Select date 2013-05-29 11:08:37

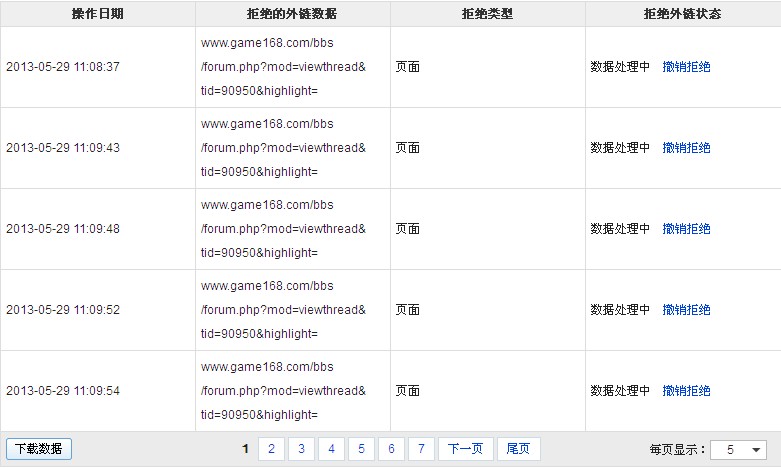pyautogui.click(x=63, y=67)
